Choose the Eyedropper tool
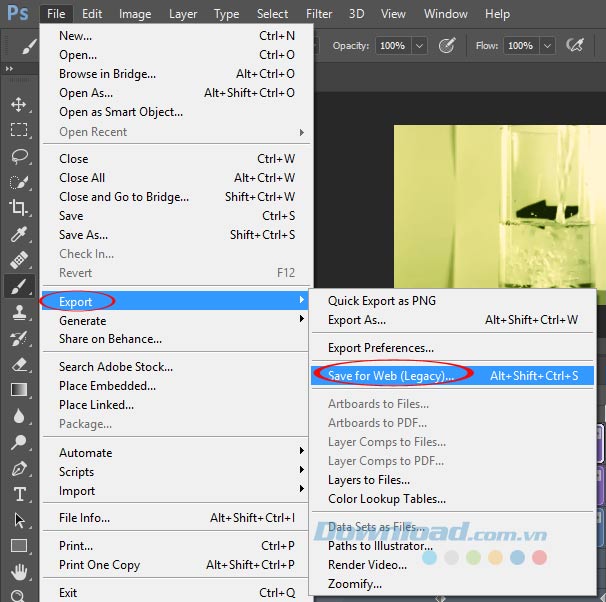This screenshot has height=602, width=606. pos(18,234)
